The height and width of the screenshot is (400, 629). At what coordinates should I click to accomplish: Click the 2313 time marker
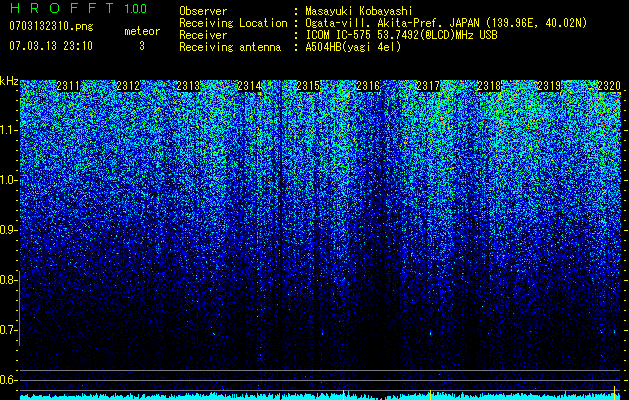(188, 85)
